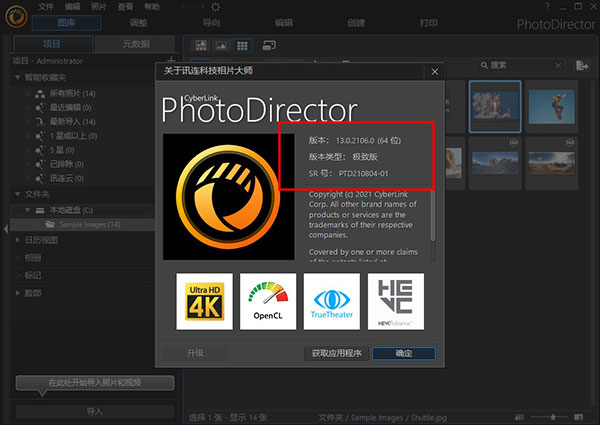Screen dimensions: 600x425
Task: Switch to the 导向 module tab
Action: coord(211,23)
